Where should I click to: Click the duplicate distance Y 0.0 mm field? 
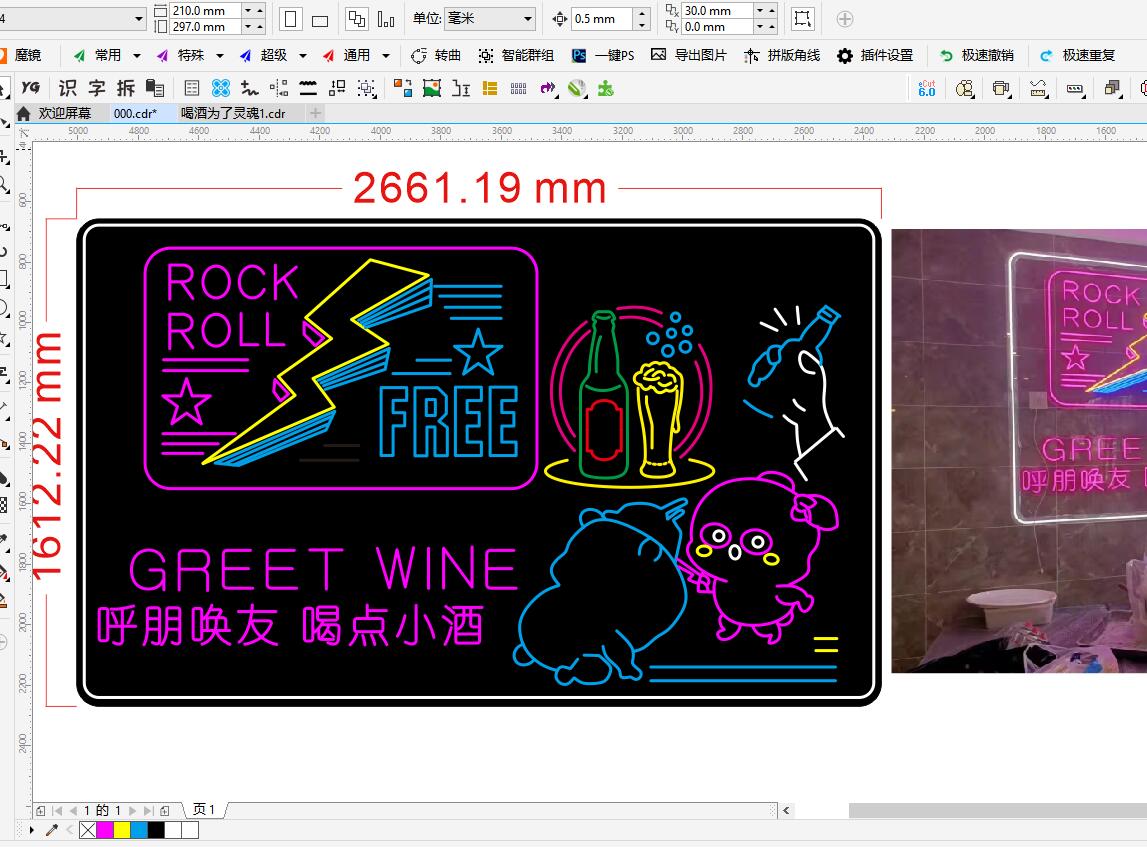pyautogui.click(x=717, y=27)
